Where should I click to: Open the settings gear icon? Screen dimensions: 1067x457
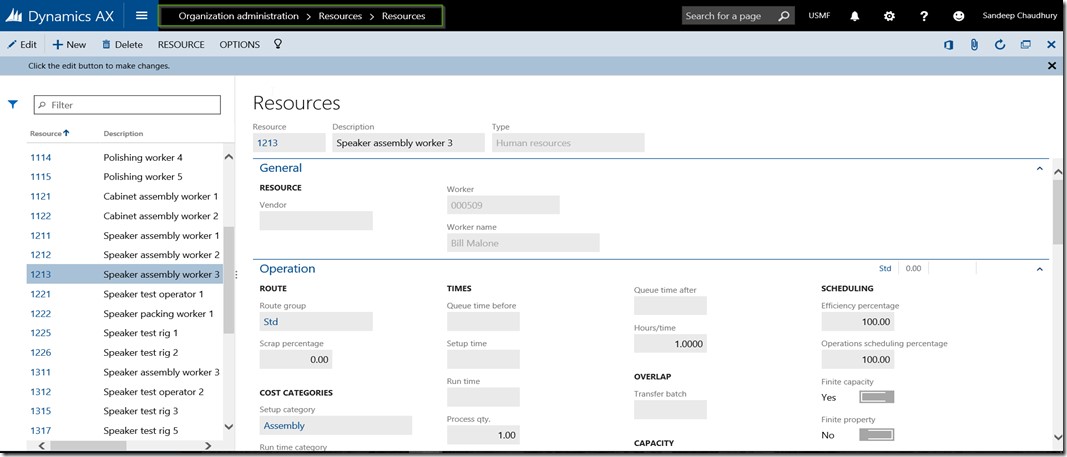[890, 16]
